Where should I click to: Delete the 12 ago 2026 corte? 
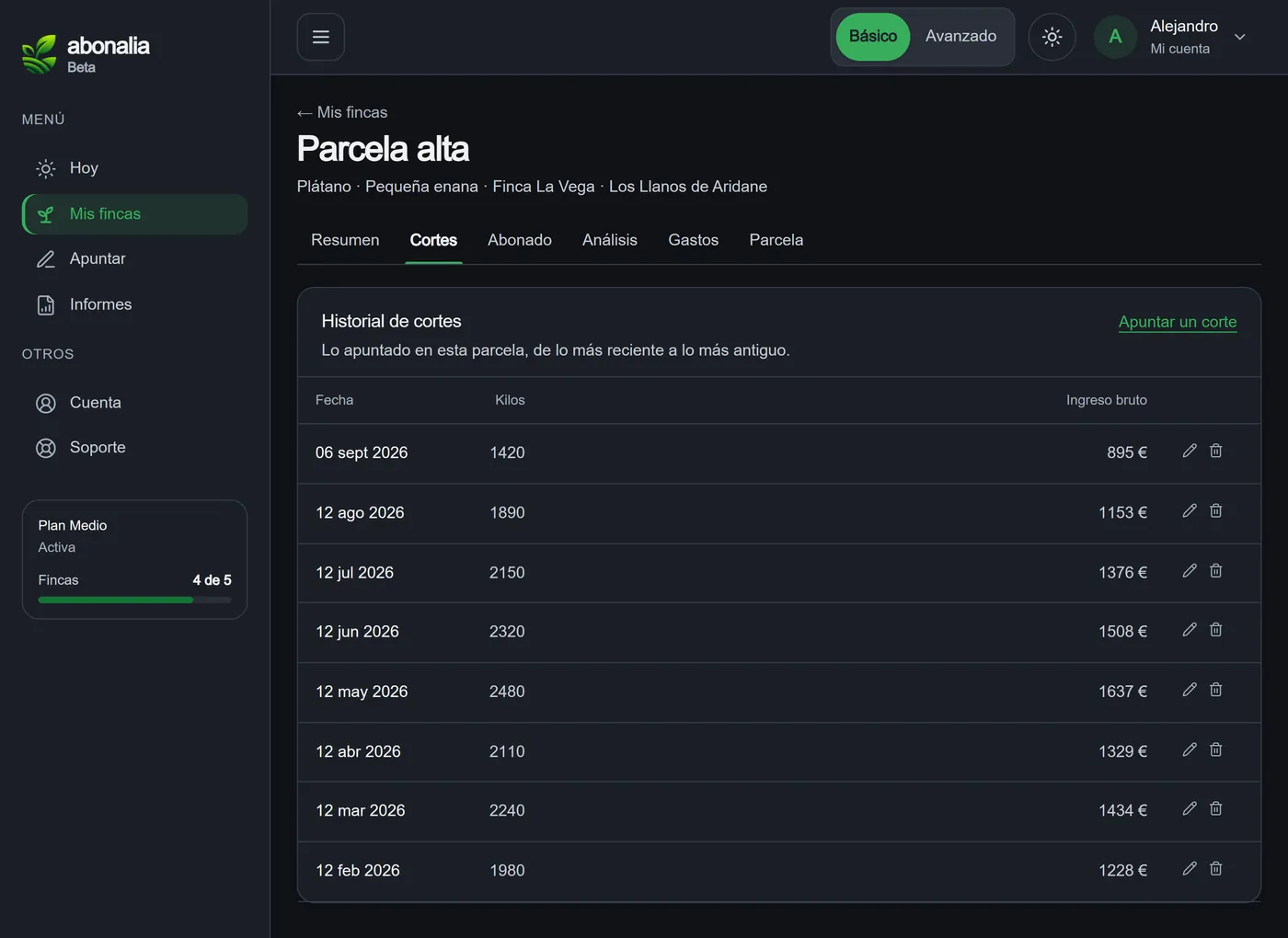click(1215, 510)
